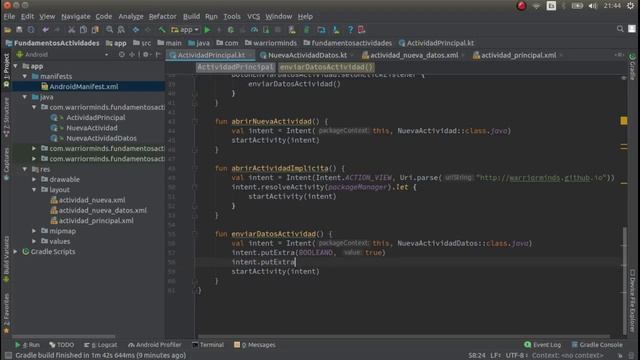Screen dimensions: 640x360
Task: Collapse the manifests folder node
Action: point(25,76)
